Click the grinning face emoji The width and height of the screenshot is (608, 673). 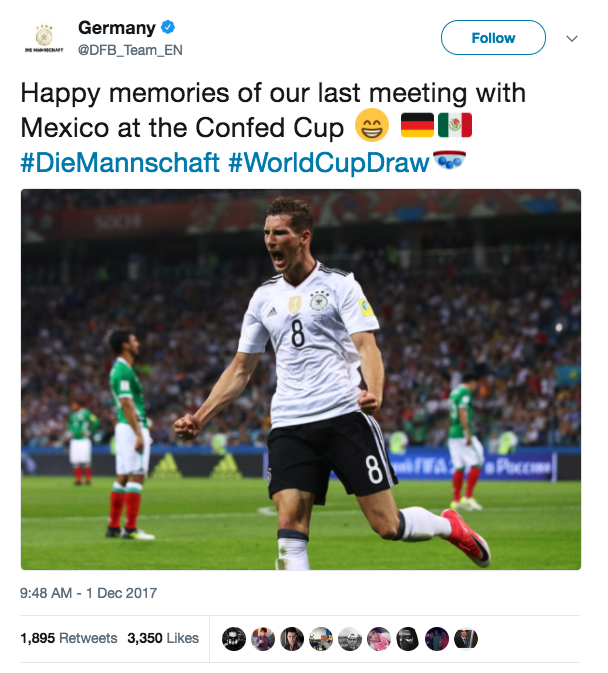coord(372,128)
